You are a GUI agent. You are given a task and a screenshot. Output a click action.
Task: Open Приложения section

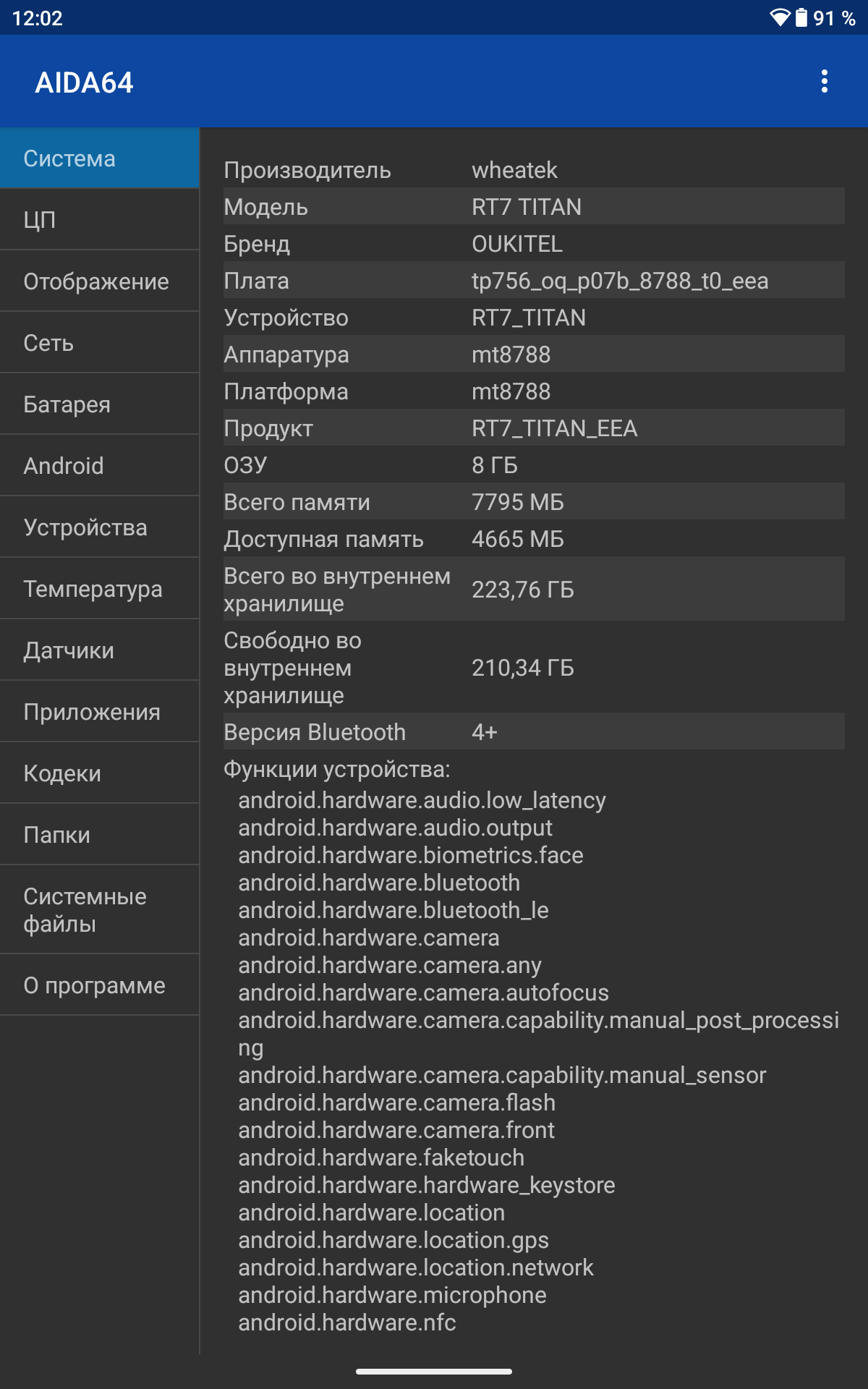click(100, 712)
